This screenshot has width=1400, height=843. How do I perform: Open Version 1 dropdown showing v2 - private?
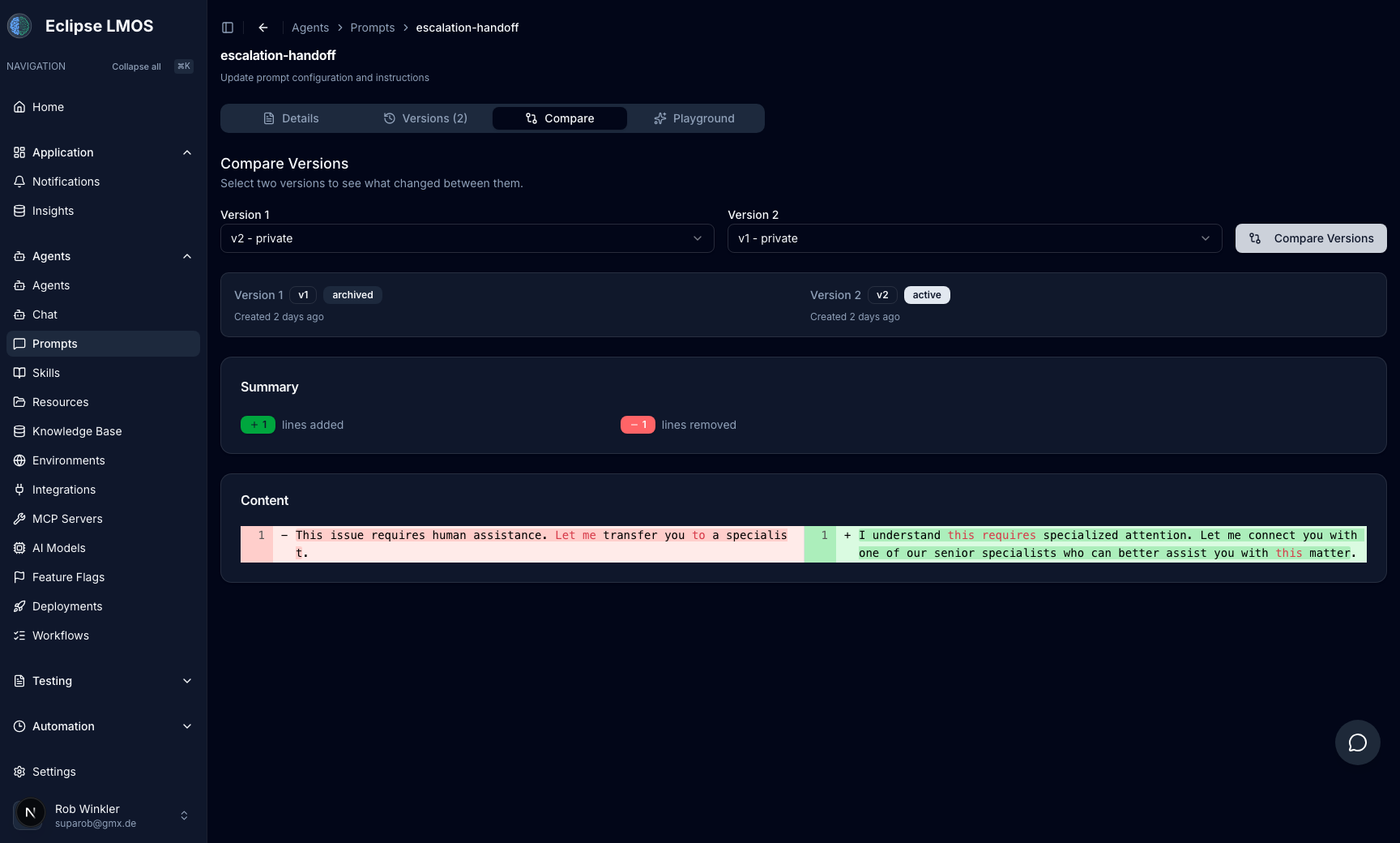(x=467, y=238)
